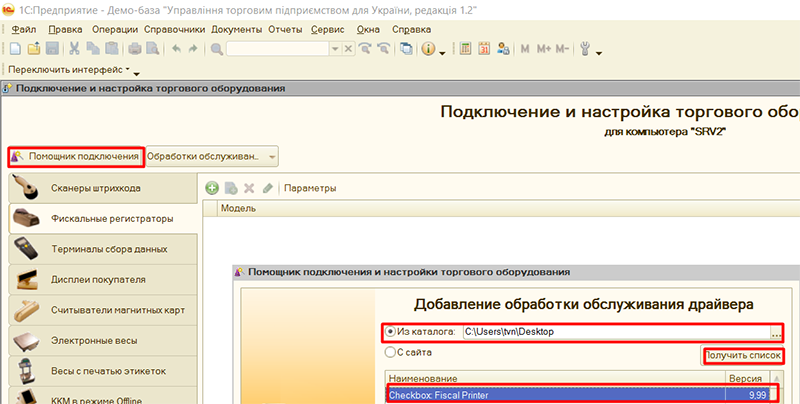Click the print preview icon
Image resolution: width=800 pixels, height=404 pixels.
[x=152, y=49]
